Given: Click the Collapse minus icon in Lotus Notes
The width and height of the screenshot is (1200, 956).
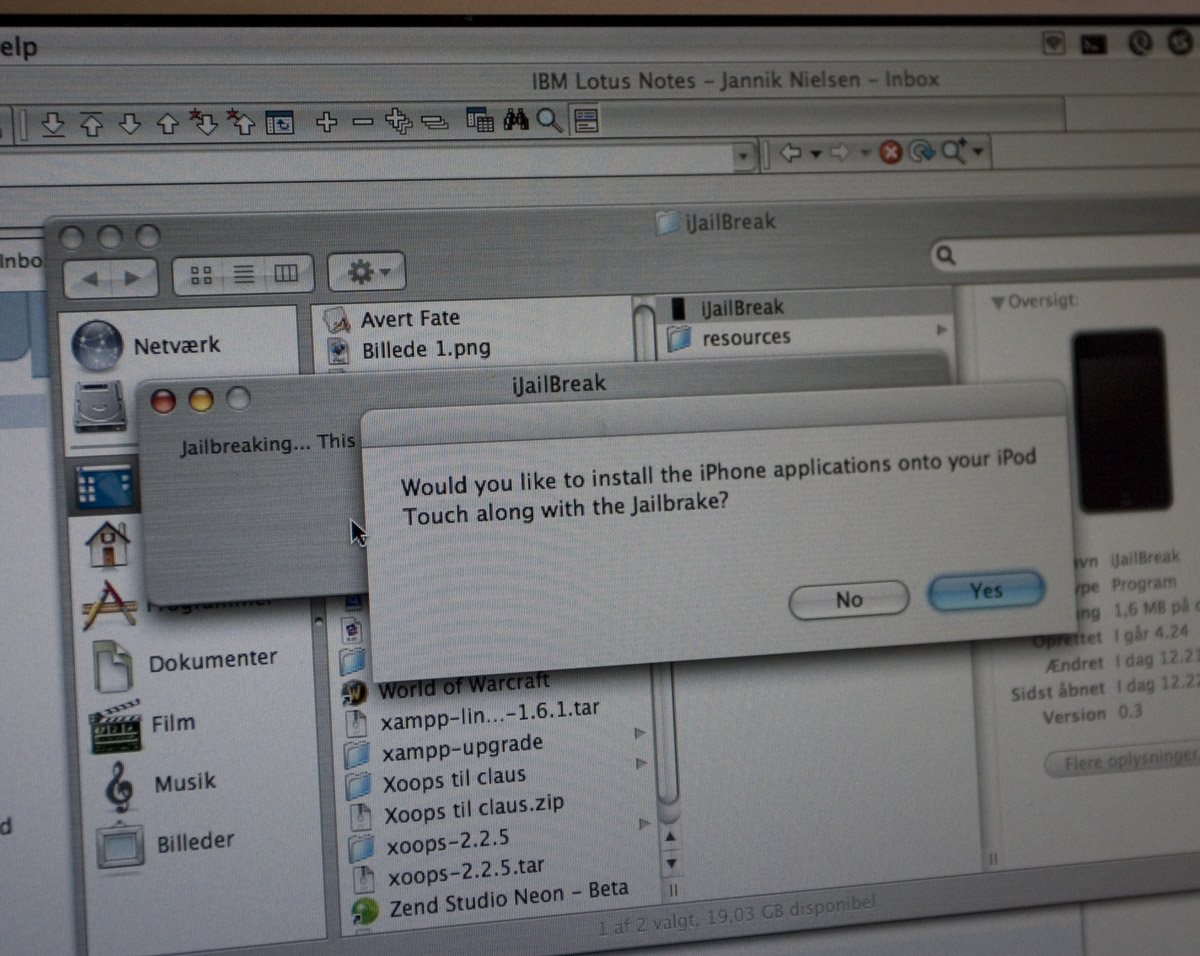Looking at the screenshot, I should click(x=363, y=122).
